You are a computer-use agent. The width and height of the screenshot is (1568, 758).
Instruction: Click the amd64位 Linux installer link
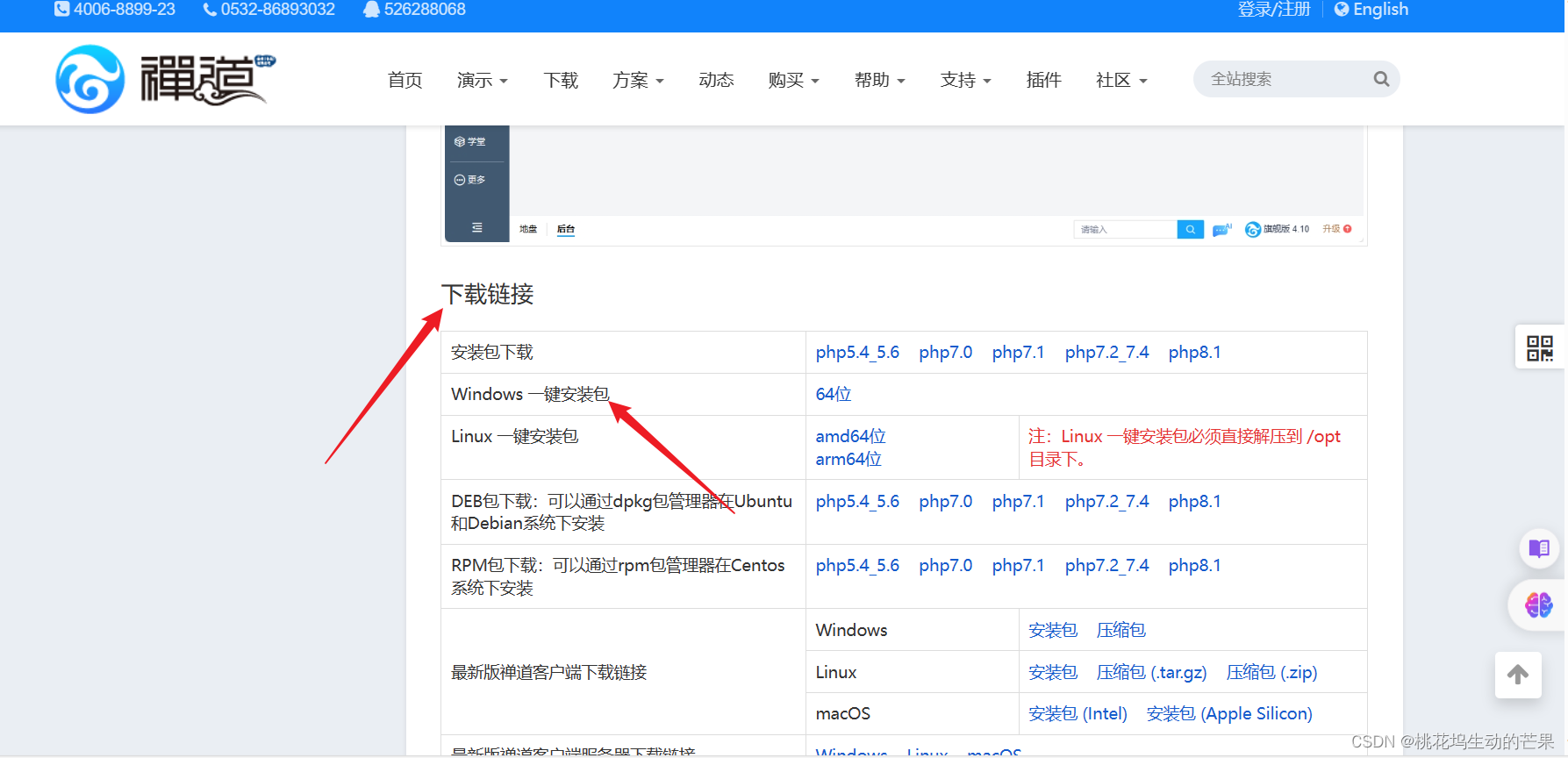850,436
